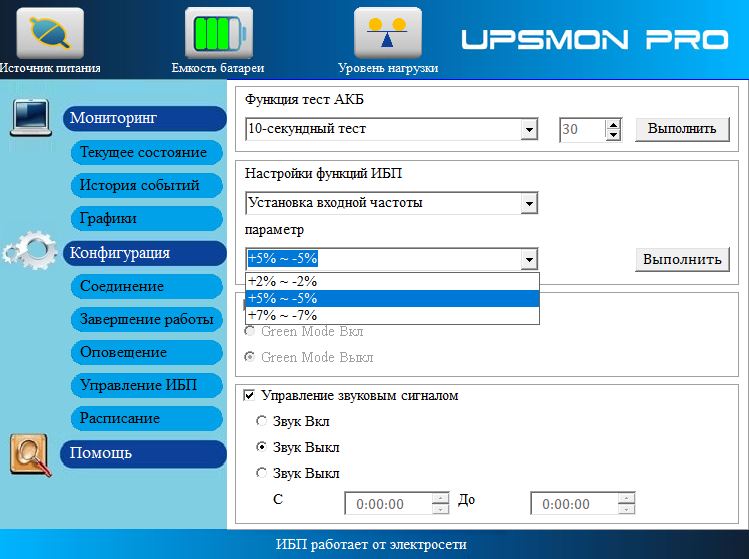The image size is (749, 559).
Task: Expand the battery test type dropdown
Action: [529, 129]
